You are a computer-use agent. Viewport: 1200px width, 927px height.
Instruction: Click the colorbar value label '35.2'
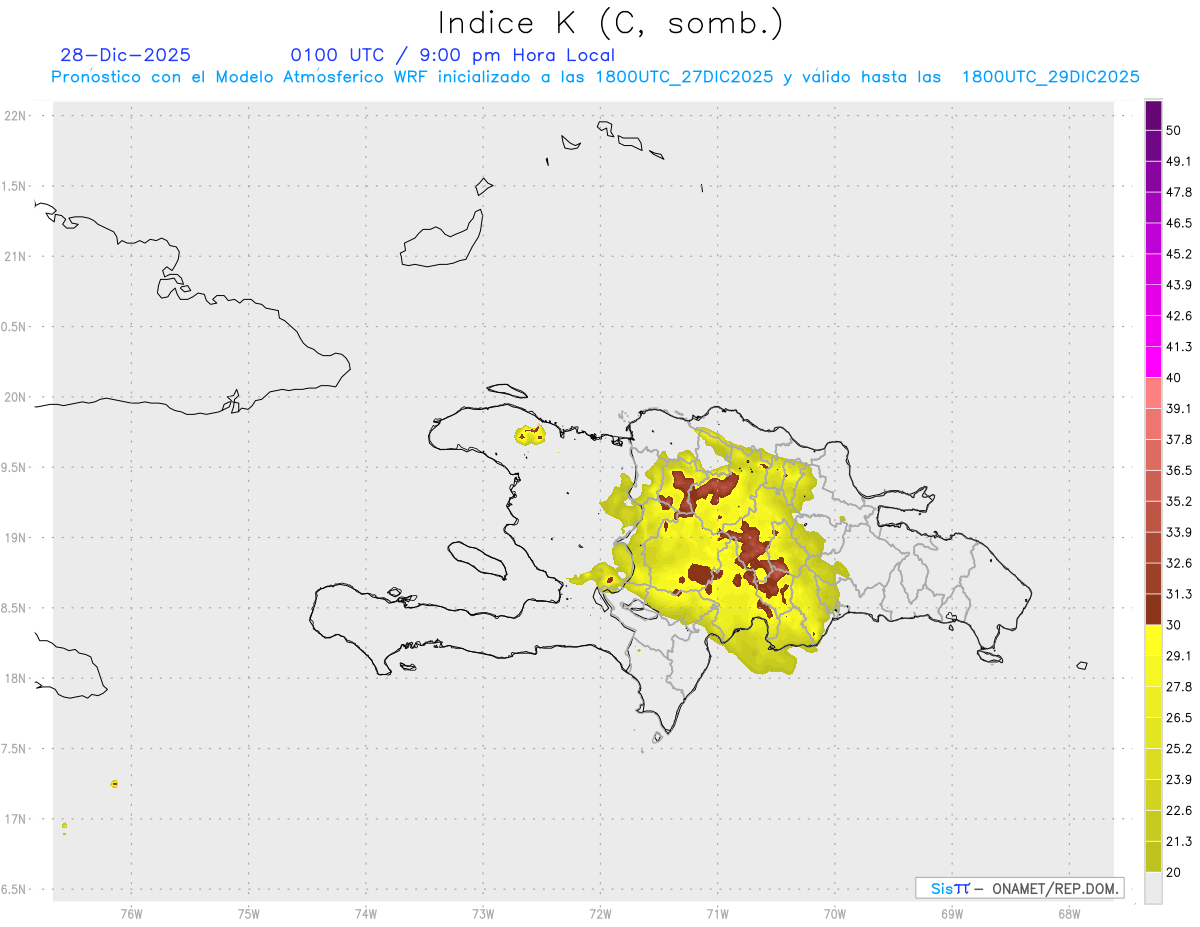pos(1179,501)
